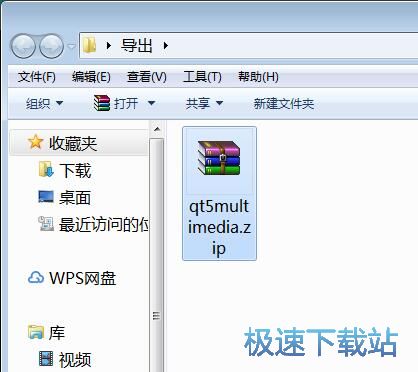Screen dimensions: 418x372
Task: Click the recent places icon
Action: pos(46,224)
